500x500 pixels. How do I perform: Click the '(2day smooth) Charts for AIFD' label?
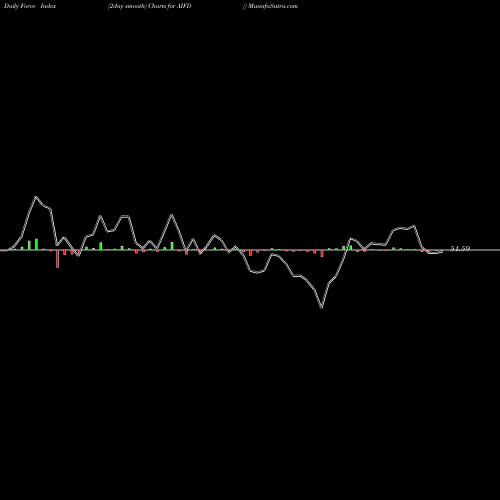pyautogui.click(x=149, y=6)
